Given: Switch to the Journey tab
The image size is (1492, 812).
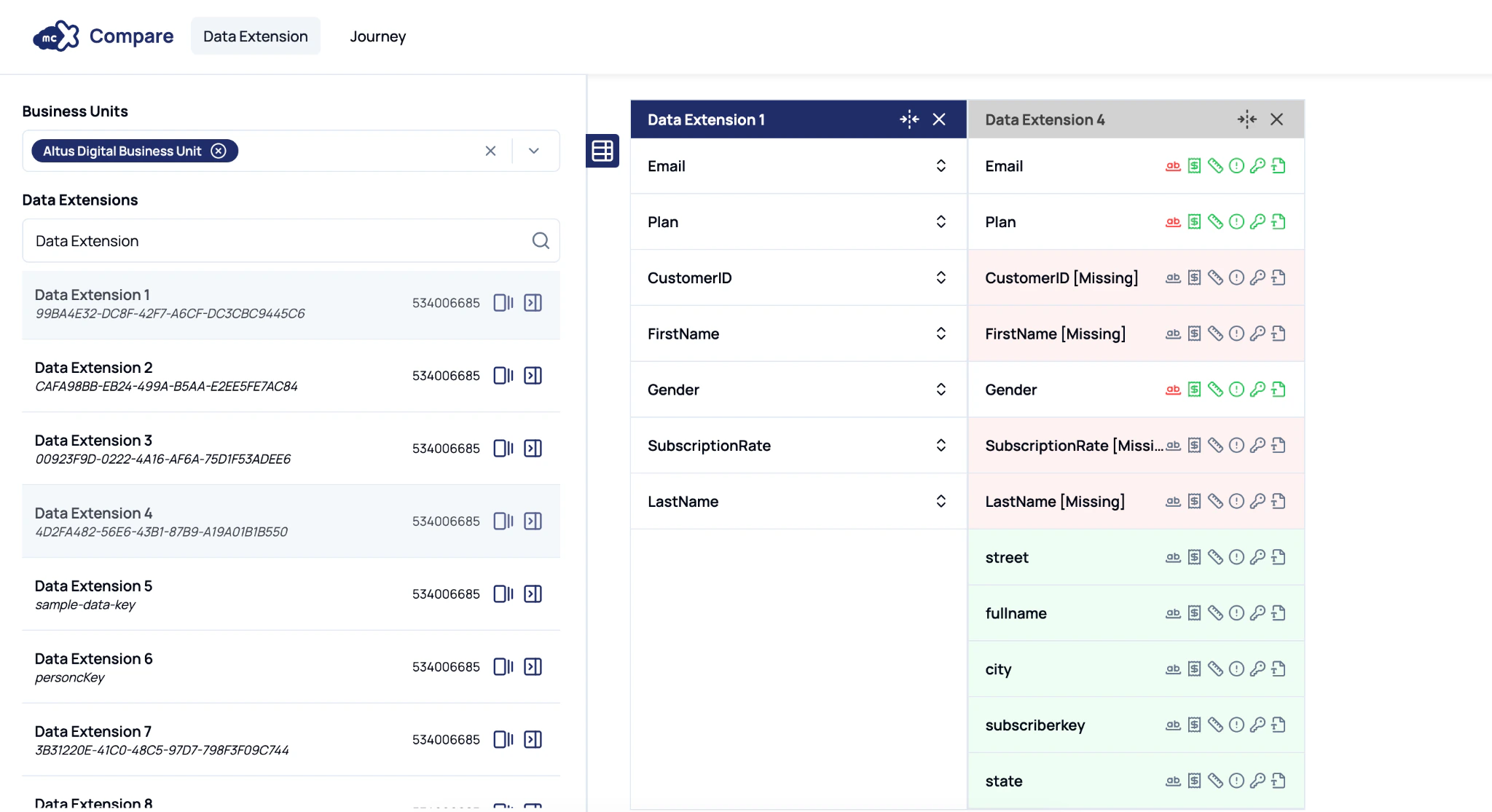Looking at the screenshot, I should tap(377, 36).
